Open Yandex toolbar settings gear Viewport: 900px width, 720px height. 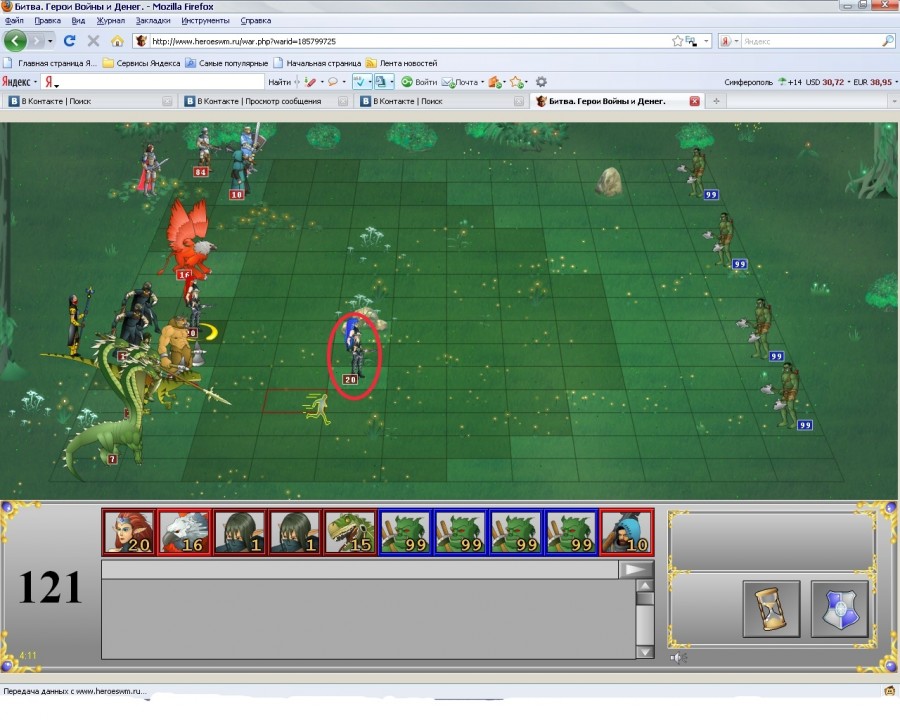(x=541, y=82)
